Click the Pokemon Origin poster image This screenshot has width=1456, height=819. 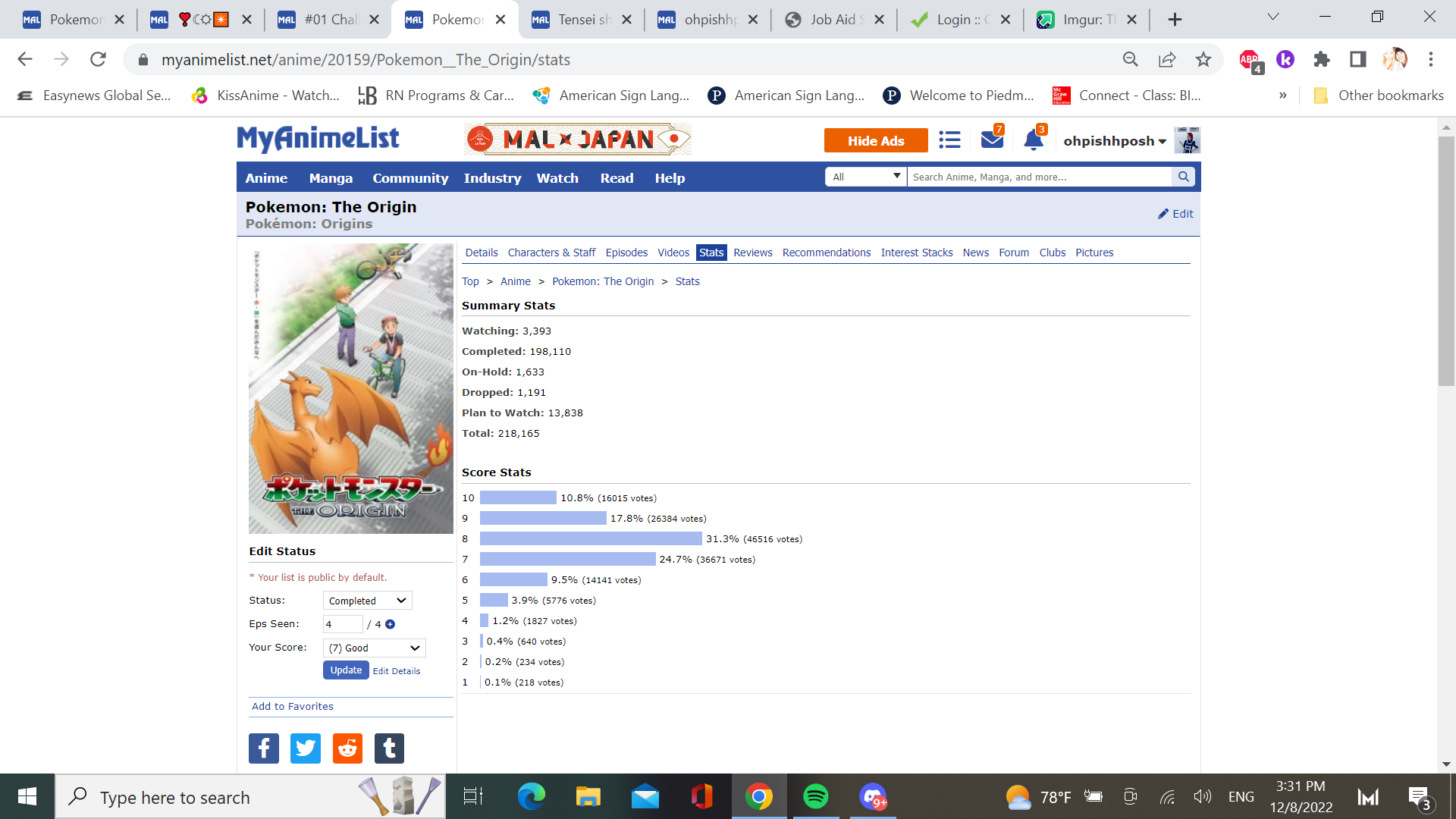(351, 388)
